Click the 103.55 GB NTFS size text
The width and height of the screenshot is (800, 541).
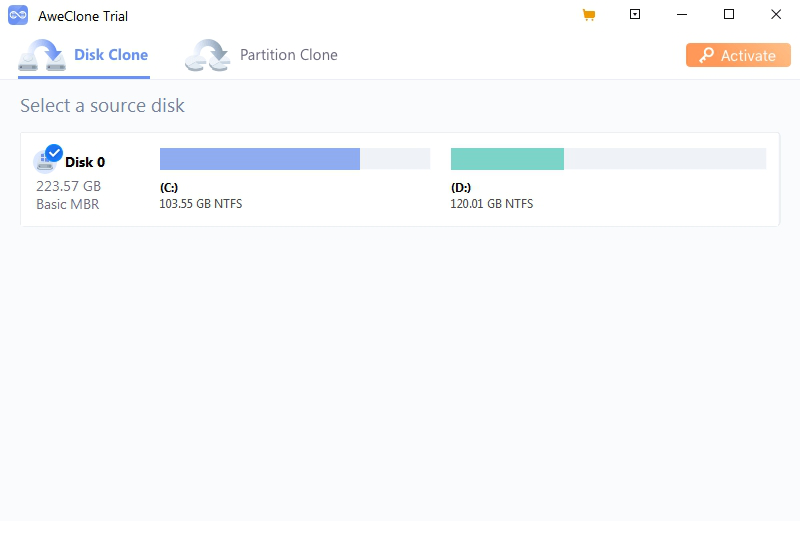pyautogui.click(x=201, y=204)
